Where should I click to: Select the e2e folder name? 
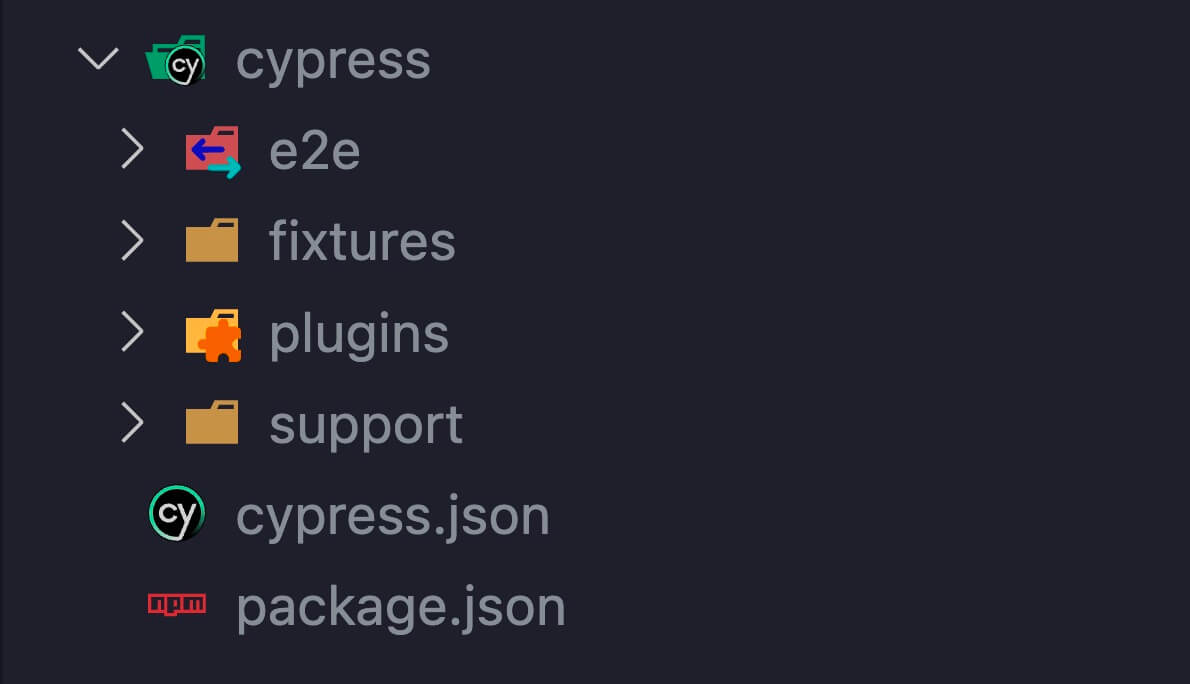point(315,150)
